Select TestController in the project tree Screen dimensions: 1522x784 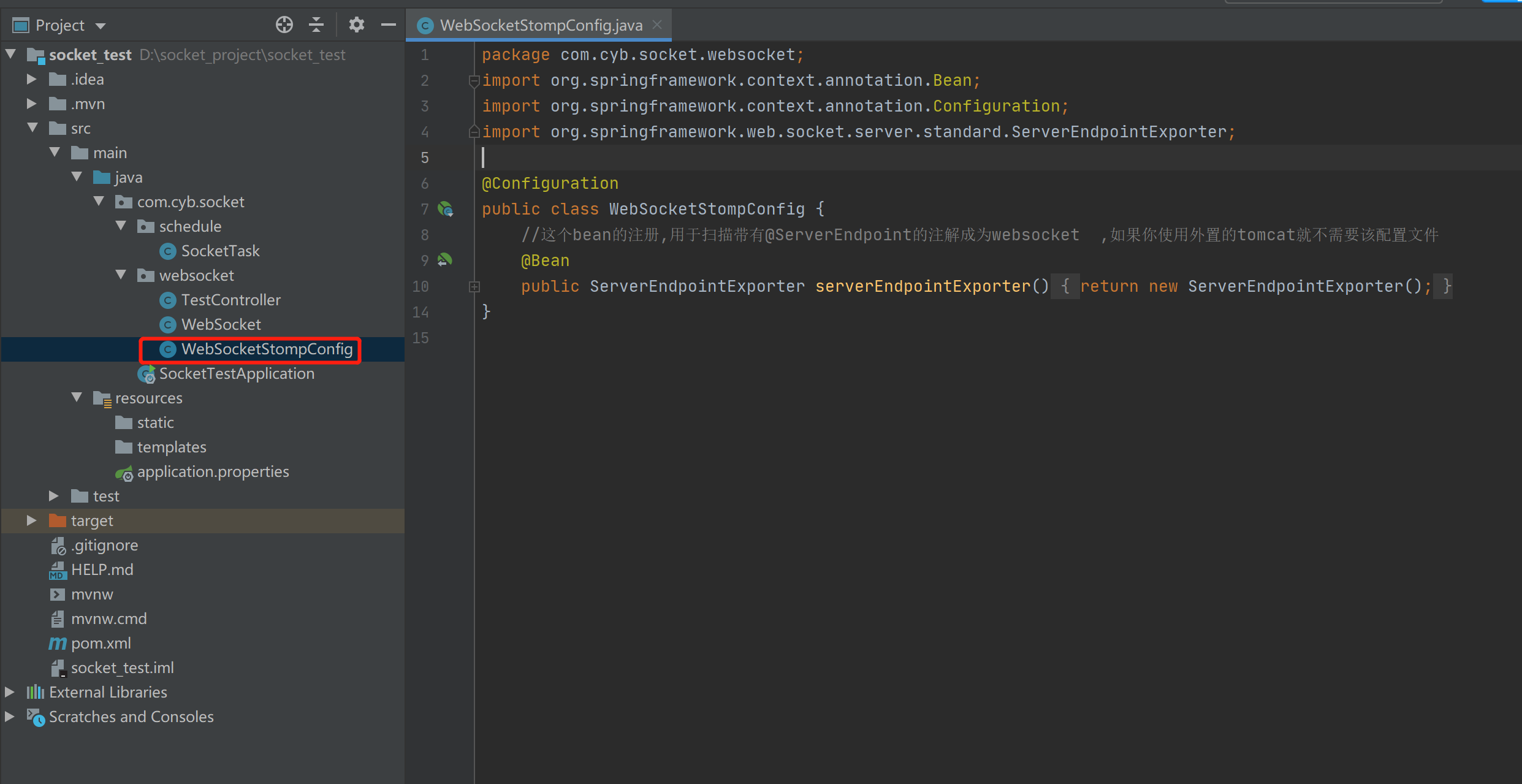(231, 300)
